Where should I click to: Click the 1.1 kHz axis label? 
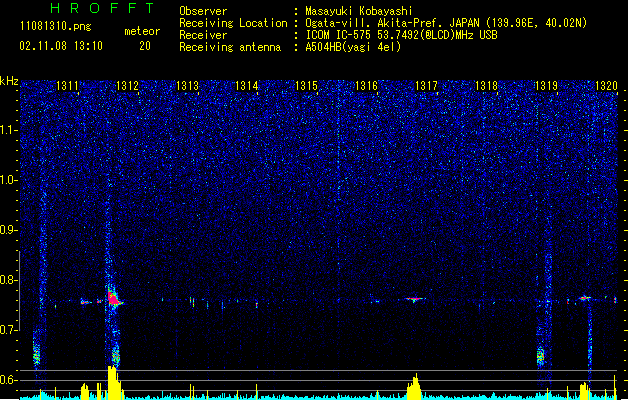[8, 130]
